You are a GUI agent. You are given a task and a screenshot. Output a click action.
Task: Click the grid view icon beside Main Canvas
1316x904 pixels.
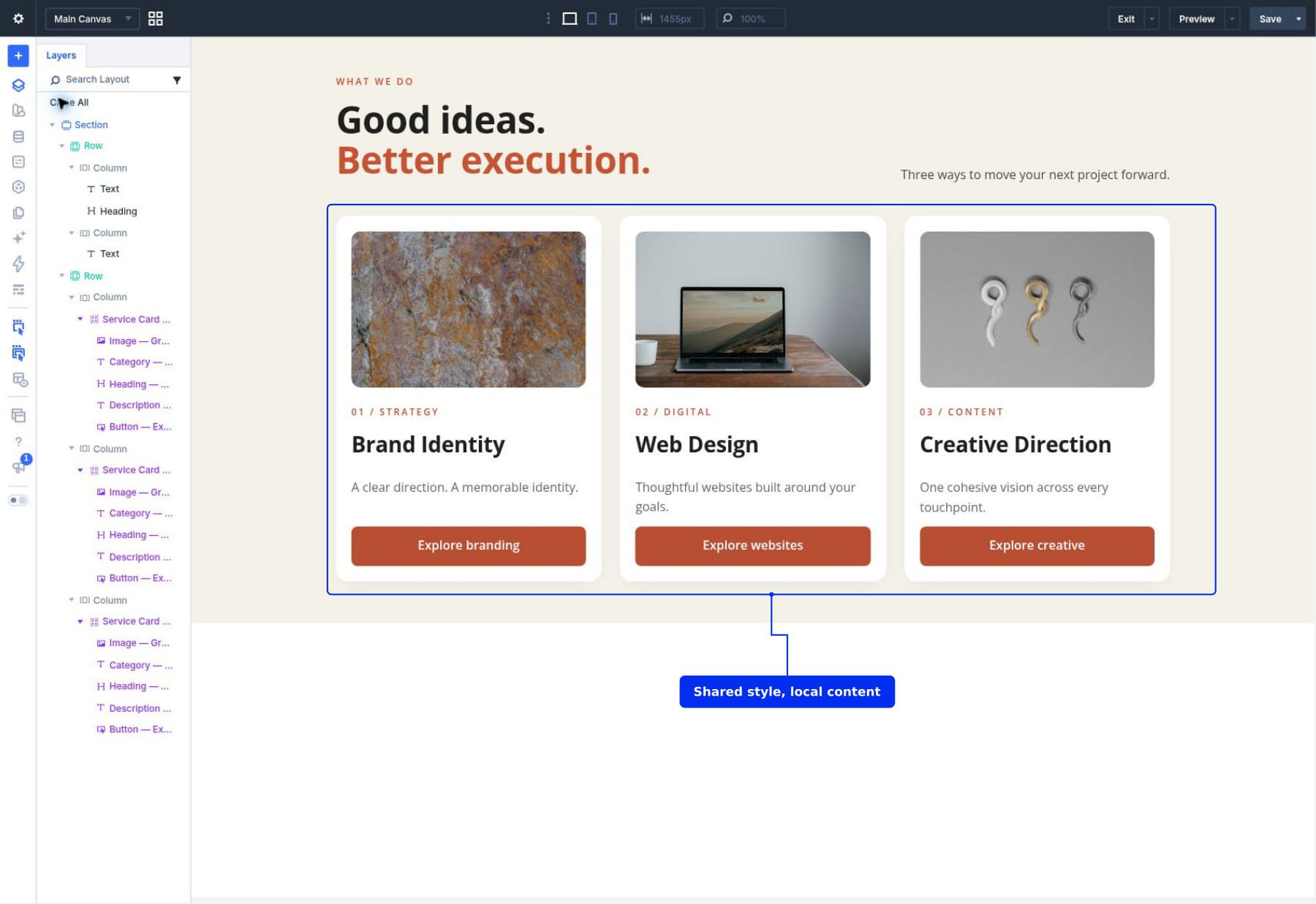click(x=156, y=18)
